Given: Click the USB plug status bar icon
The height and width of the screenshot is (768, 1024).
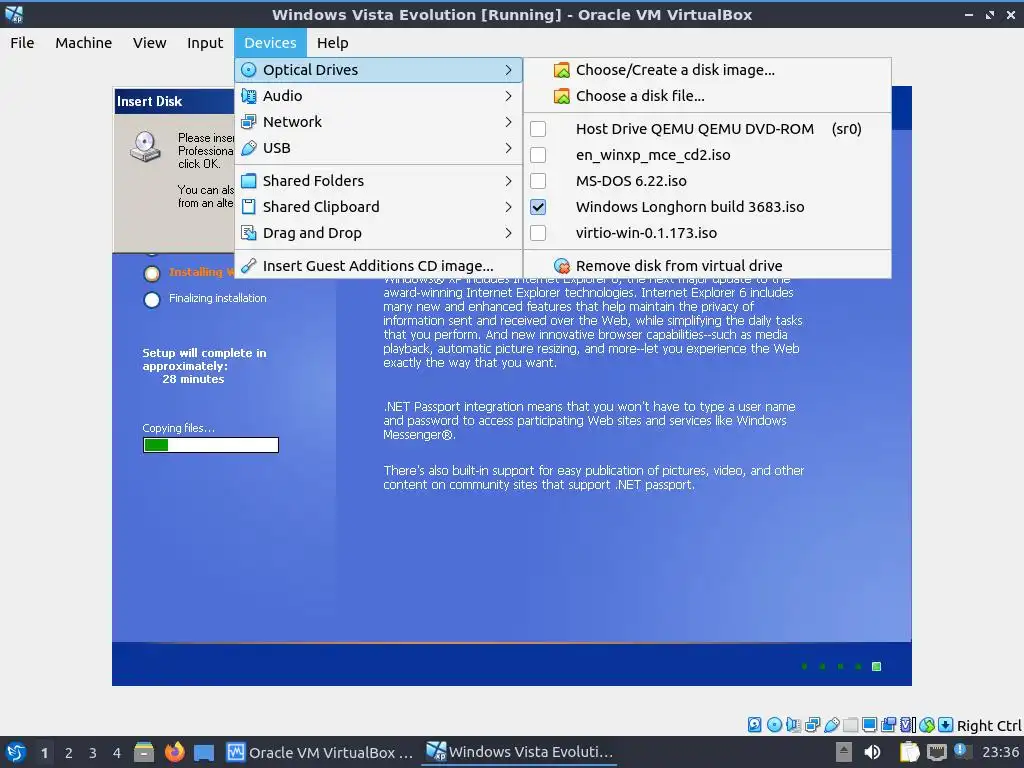Looking at the screenshot, I should click(831, 724).
